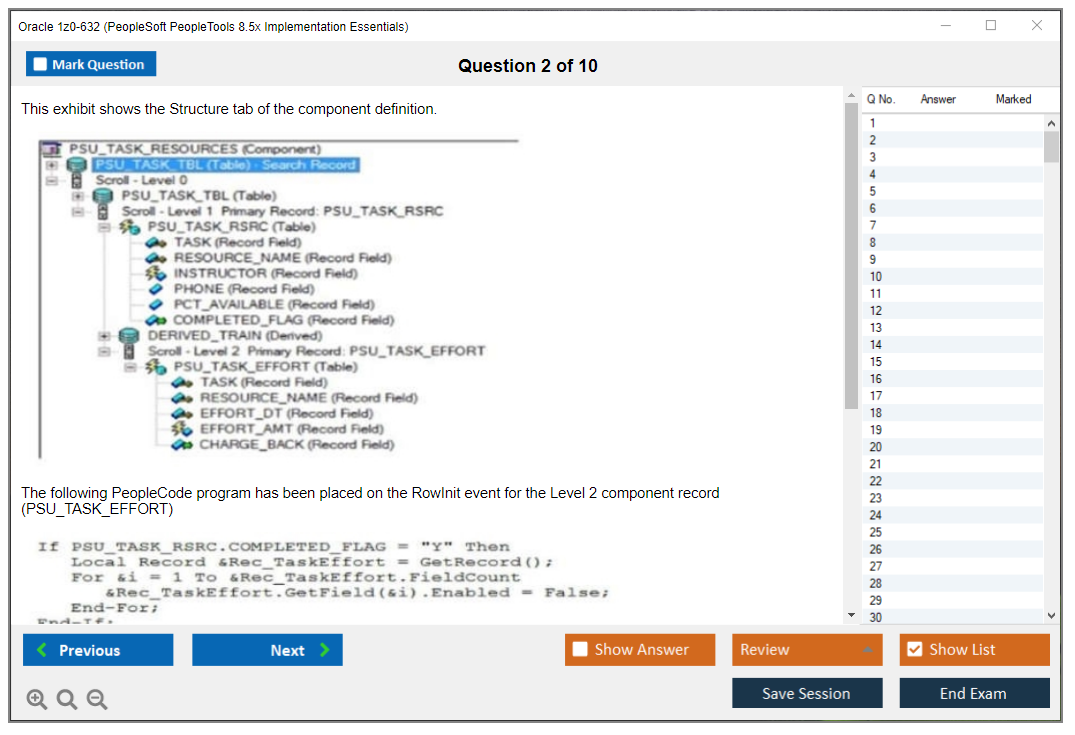Click the Scroll - Level 0 scroll icon

tap(77, 179)
